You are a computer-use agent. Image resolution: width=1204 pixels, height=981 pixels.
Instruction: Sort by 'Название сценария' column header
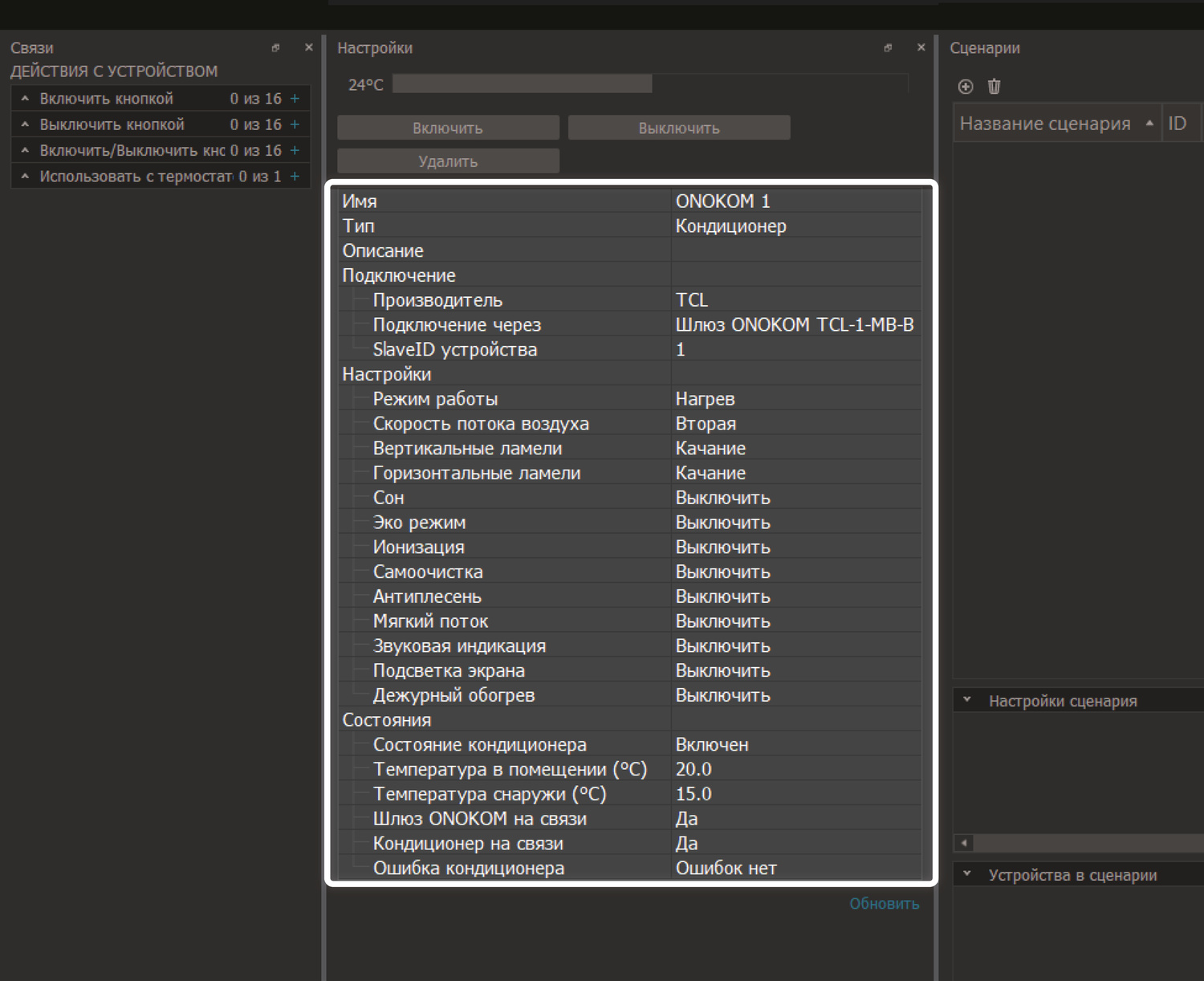click(x=1045, y=124)
